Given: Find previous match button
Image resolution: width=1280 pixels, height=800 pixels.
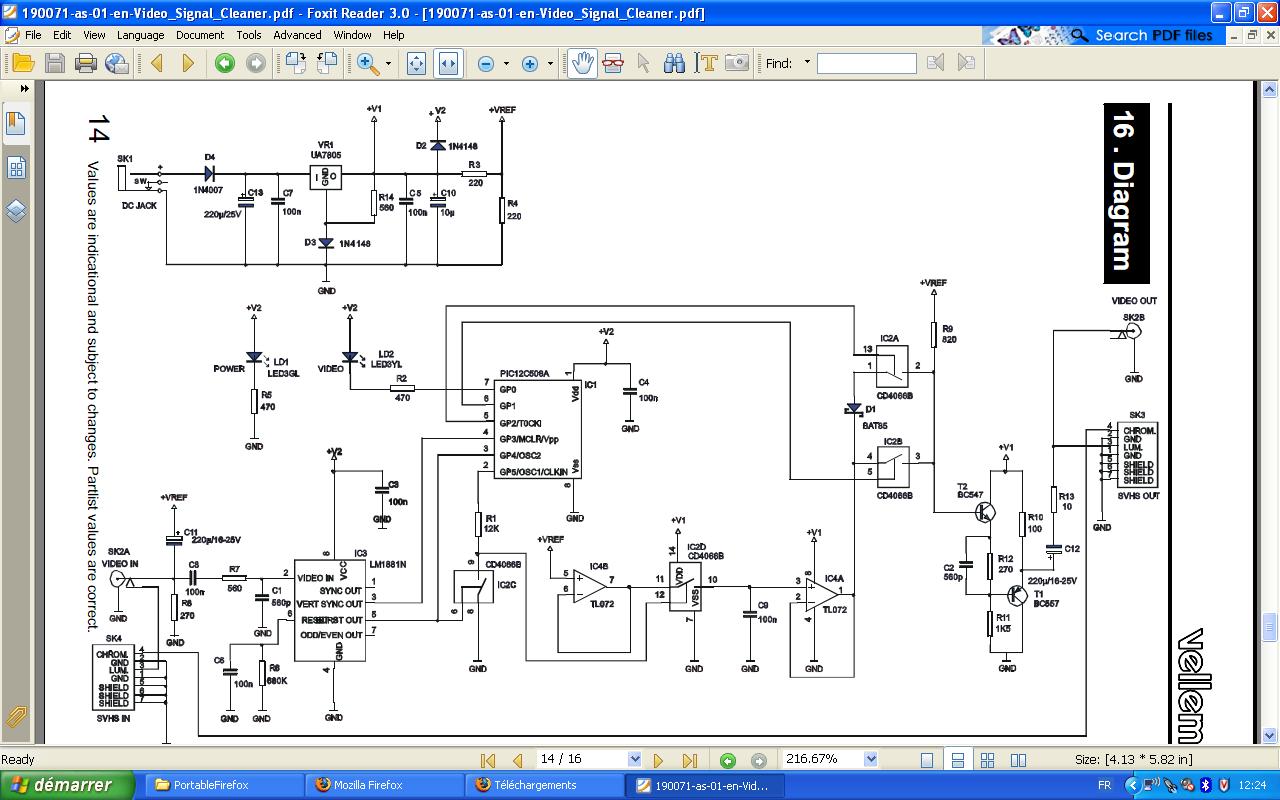Looking at the screenshot, I should [936, 63].
